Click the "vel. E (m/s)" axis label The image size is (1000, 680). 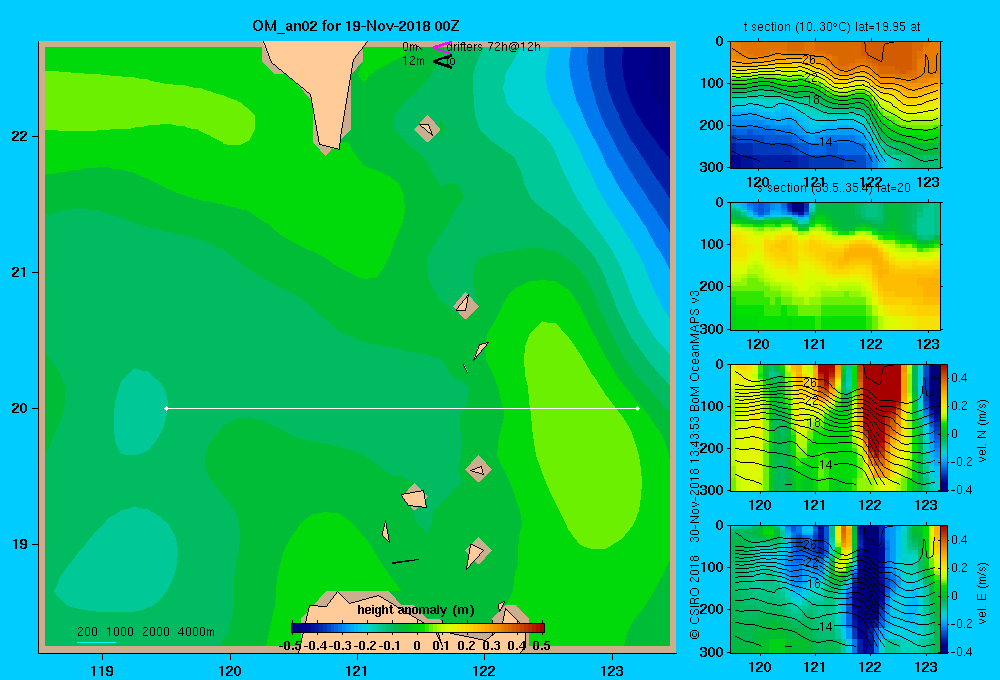(x=982, y=592)
